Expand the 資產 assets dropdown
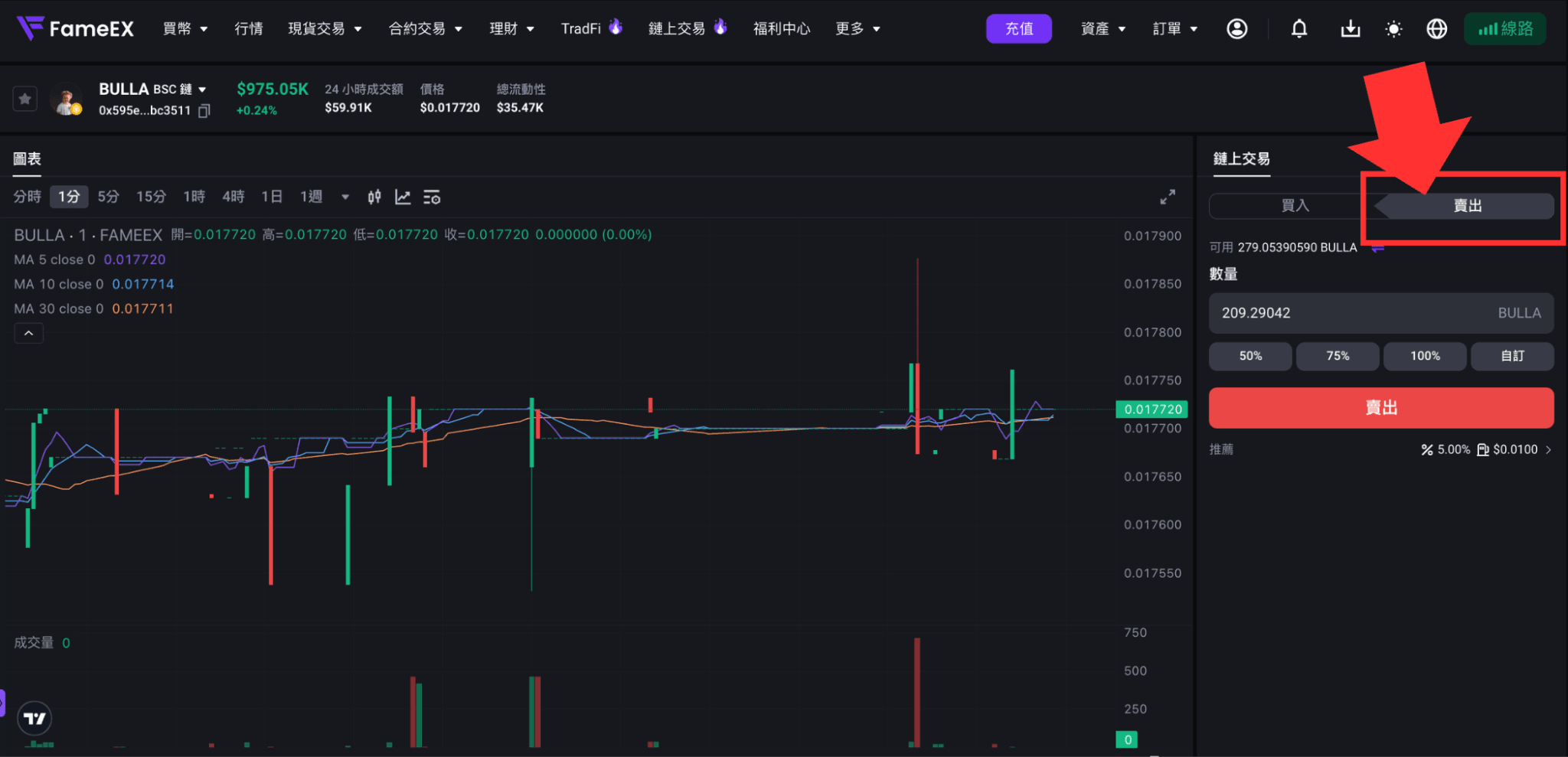 1103,29
